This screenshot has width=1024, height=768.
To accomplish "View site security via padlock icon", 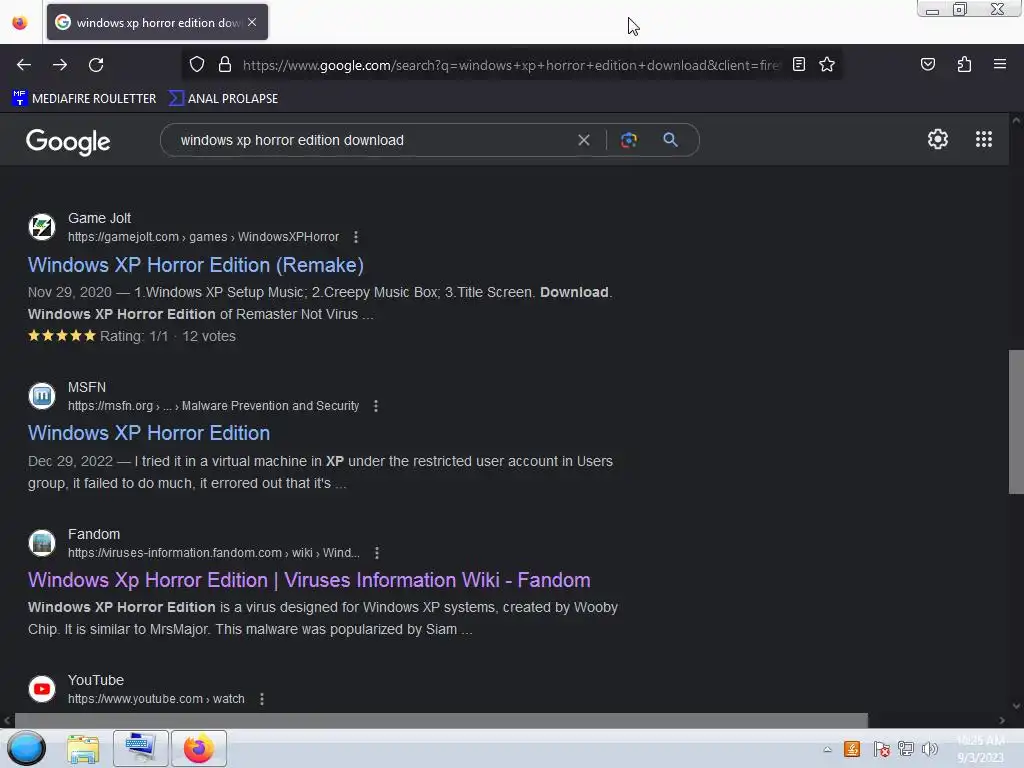I will [x=225, y=64].
